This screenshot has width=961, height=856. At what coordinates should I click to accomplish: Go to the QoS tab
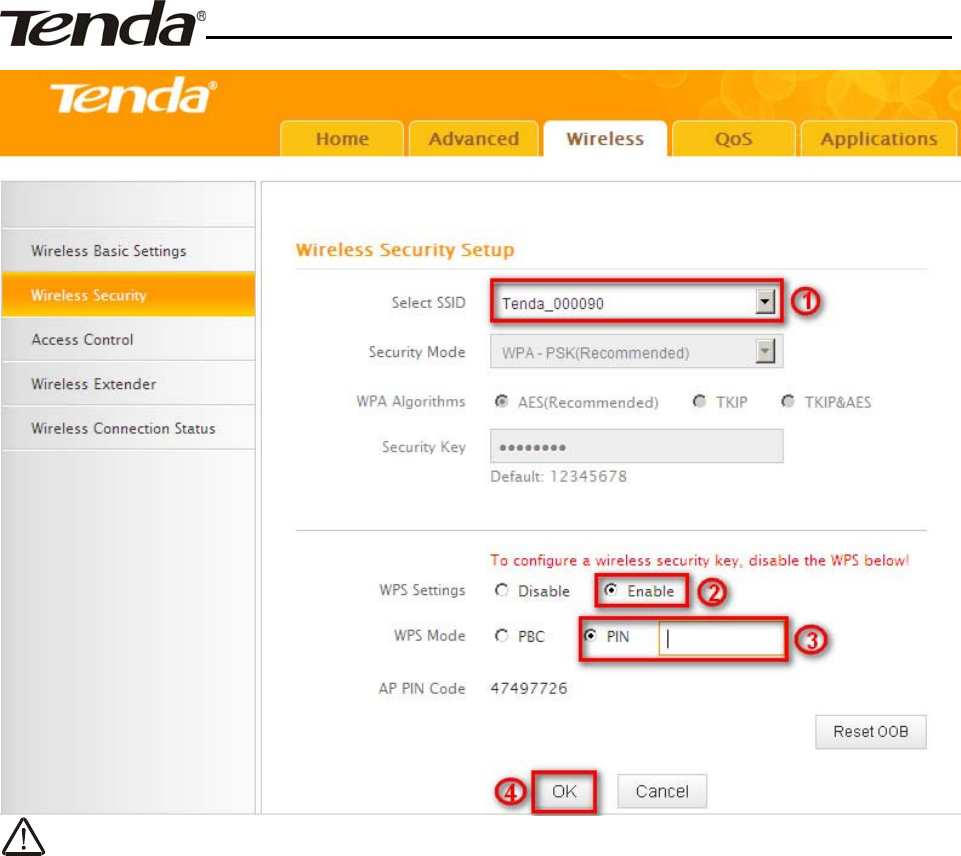click(734, 139)
